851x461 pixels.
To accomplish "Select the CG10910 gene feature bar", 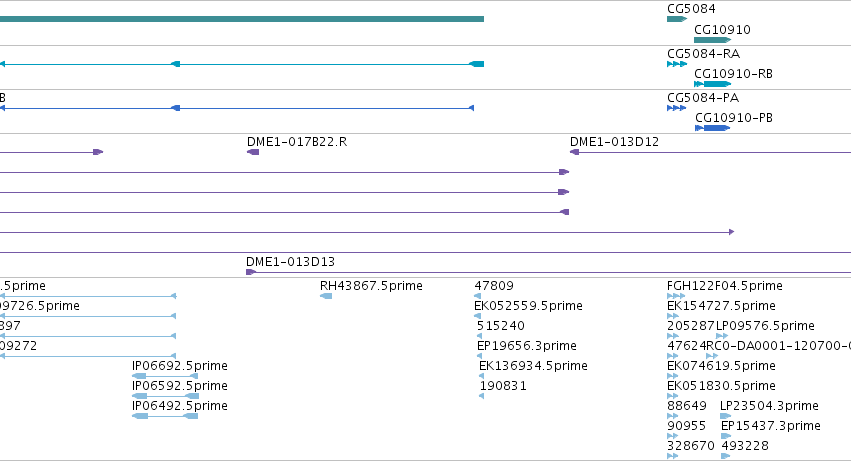I will click(713, 40).
